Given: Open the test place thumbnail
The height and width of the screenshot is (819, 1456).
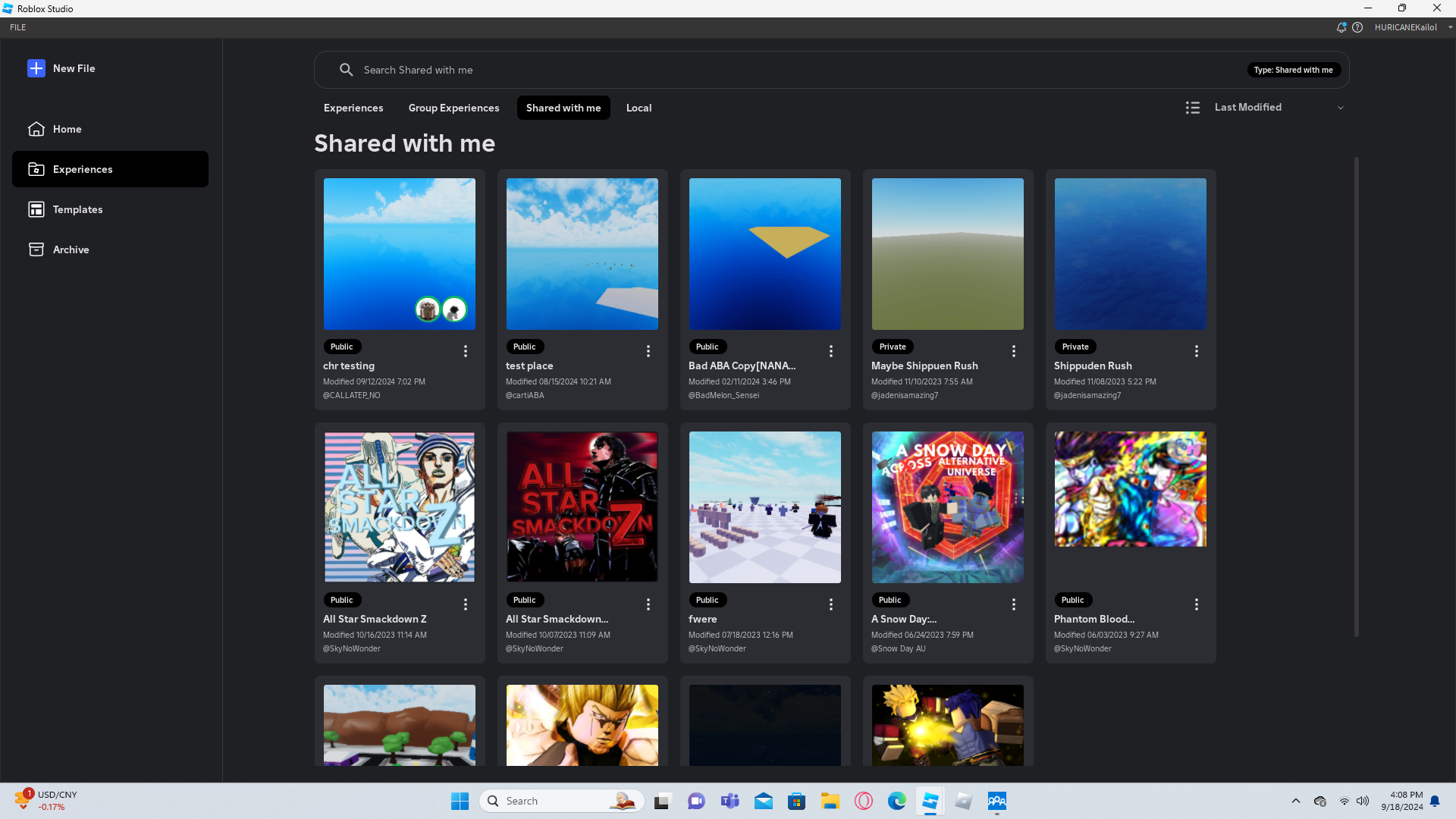Looking at the screenshot, I should point(582,254).
